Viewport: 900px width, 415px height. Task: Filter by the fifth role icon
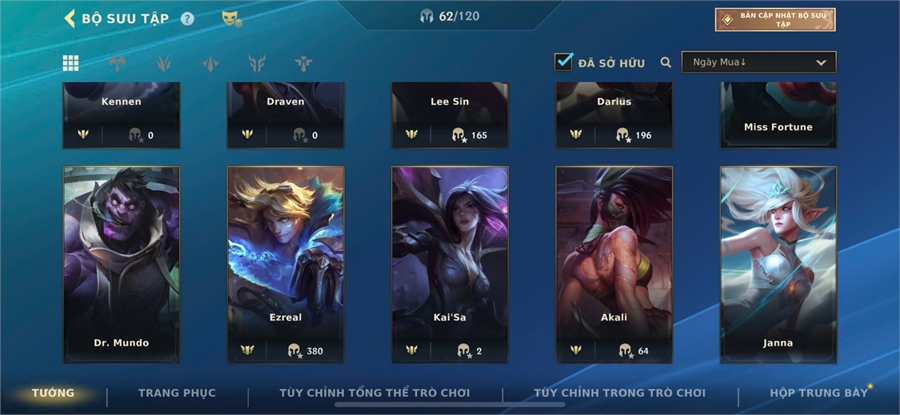point(304,63)
